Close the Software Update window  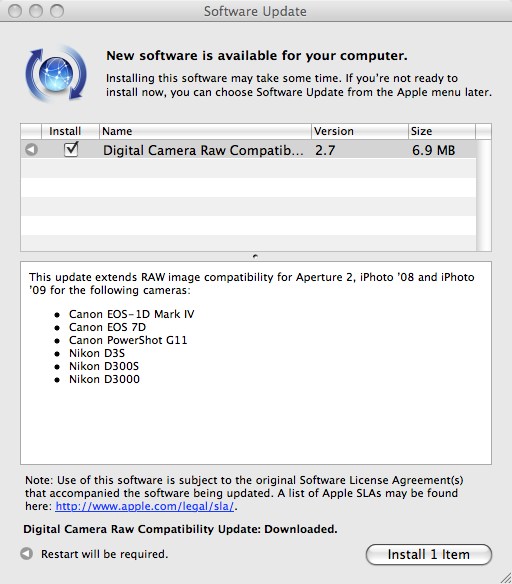pos(15,11)
